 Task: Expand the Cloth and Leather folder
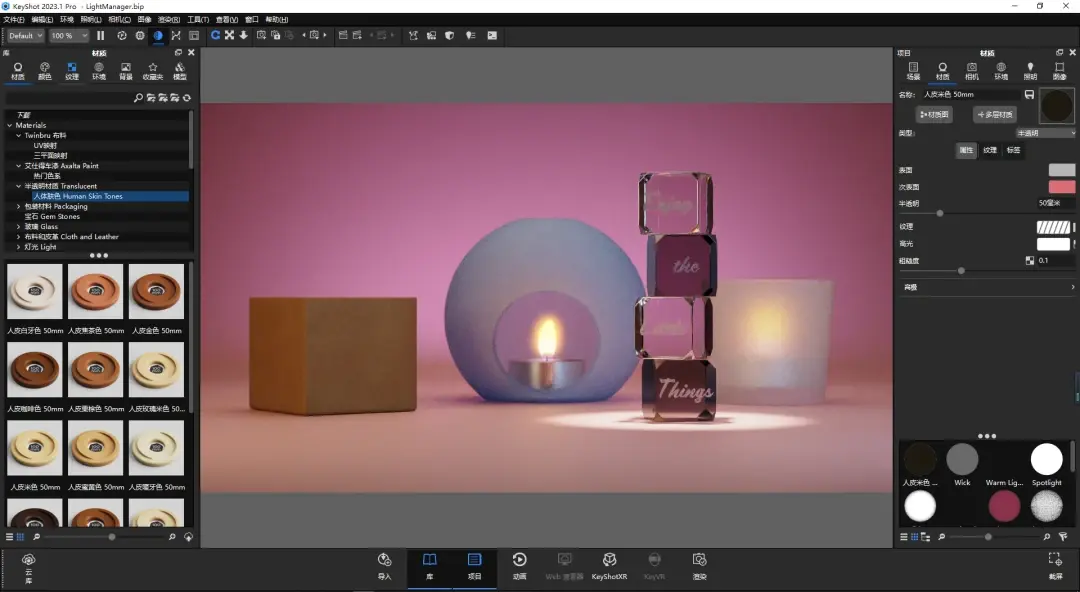[x=19, y=236]
